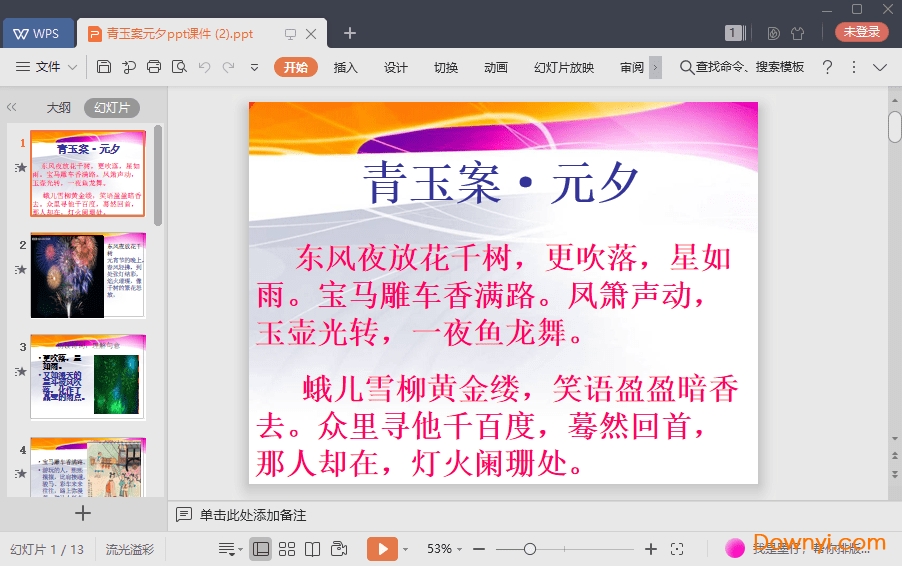
Task: Click the window count icon labeled 1
Action: coord(735,33)
